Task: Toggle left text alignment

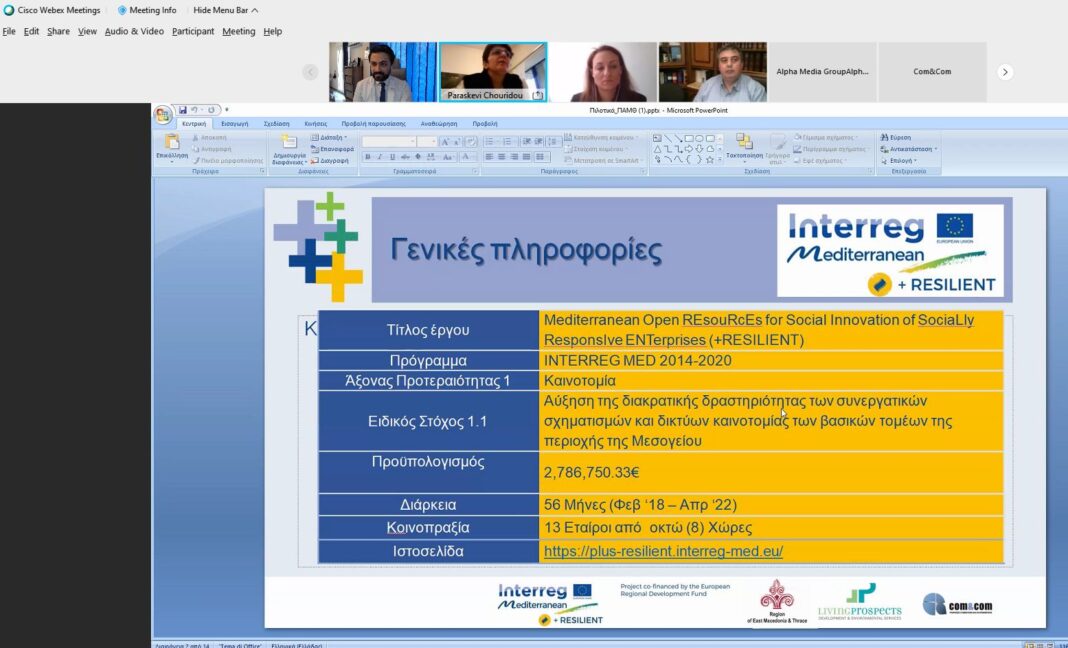Action: (x=489, y=157)
